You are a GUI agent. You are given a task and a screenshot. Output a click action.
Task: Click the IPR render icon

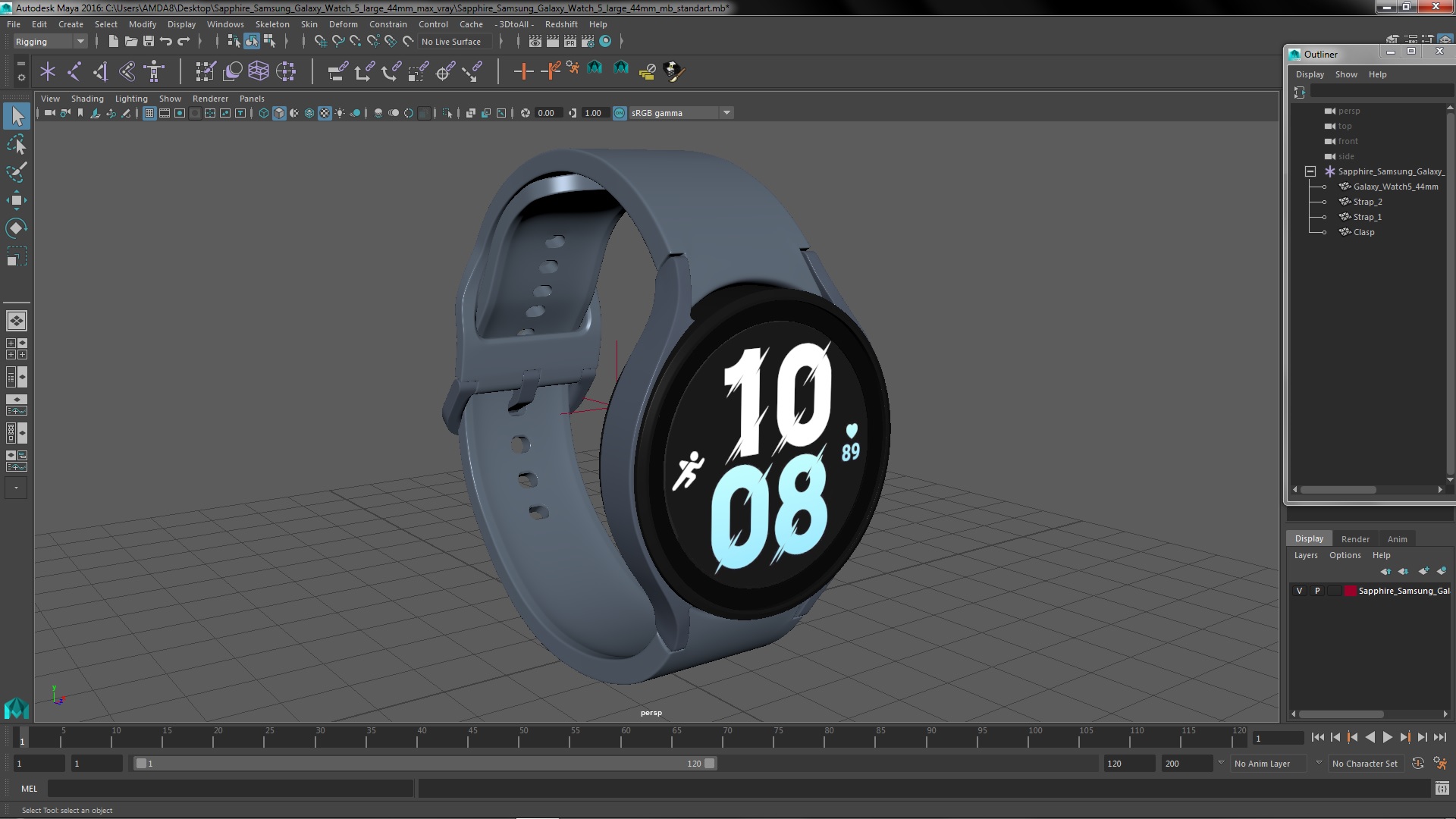coord(570,42)
